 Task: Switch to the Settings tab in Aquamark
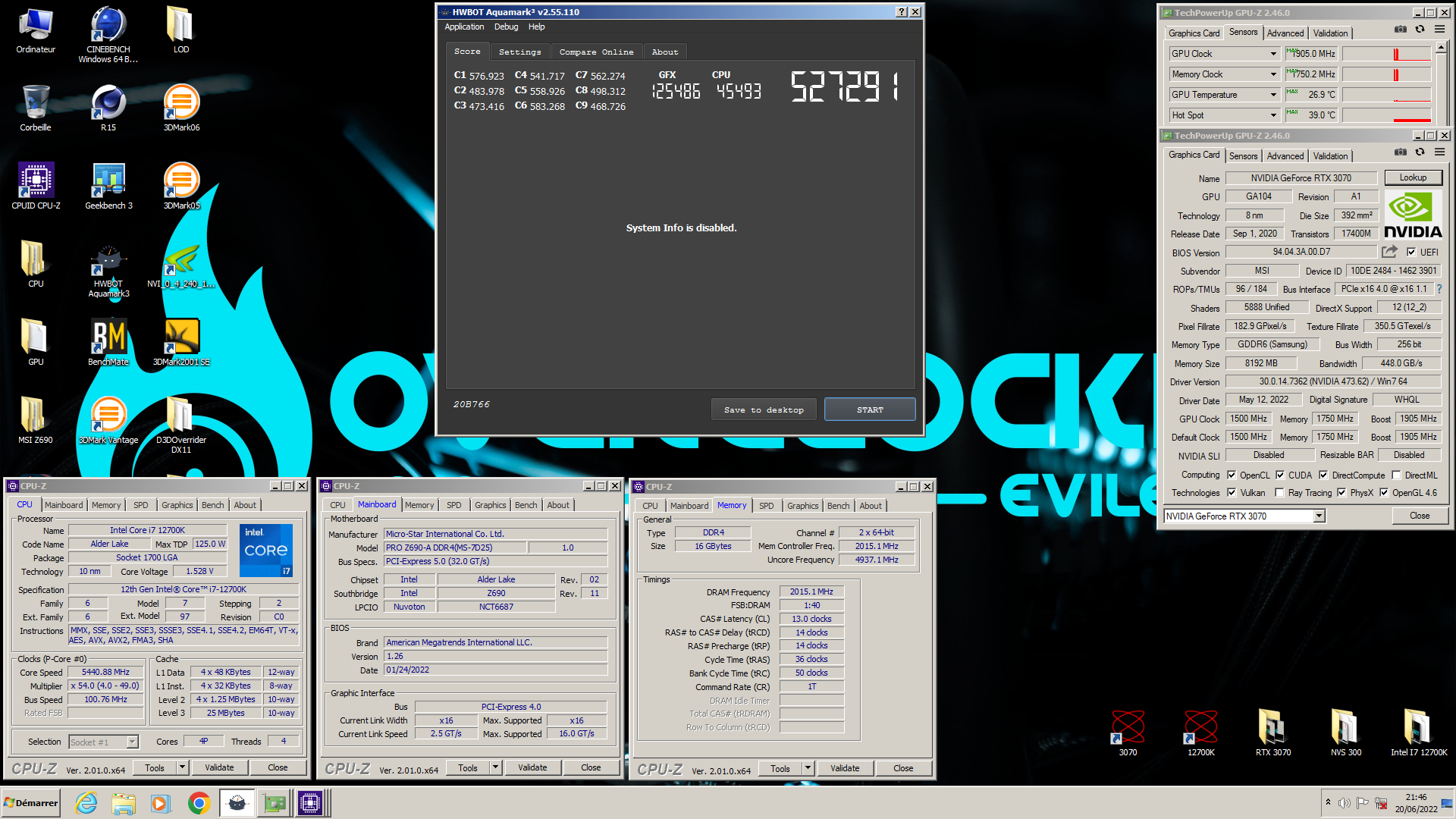pos(520,52)
